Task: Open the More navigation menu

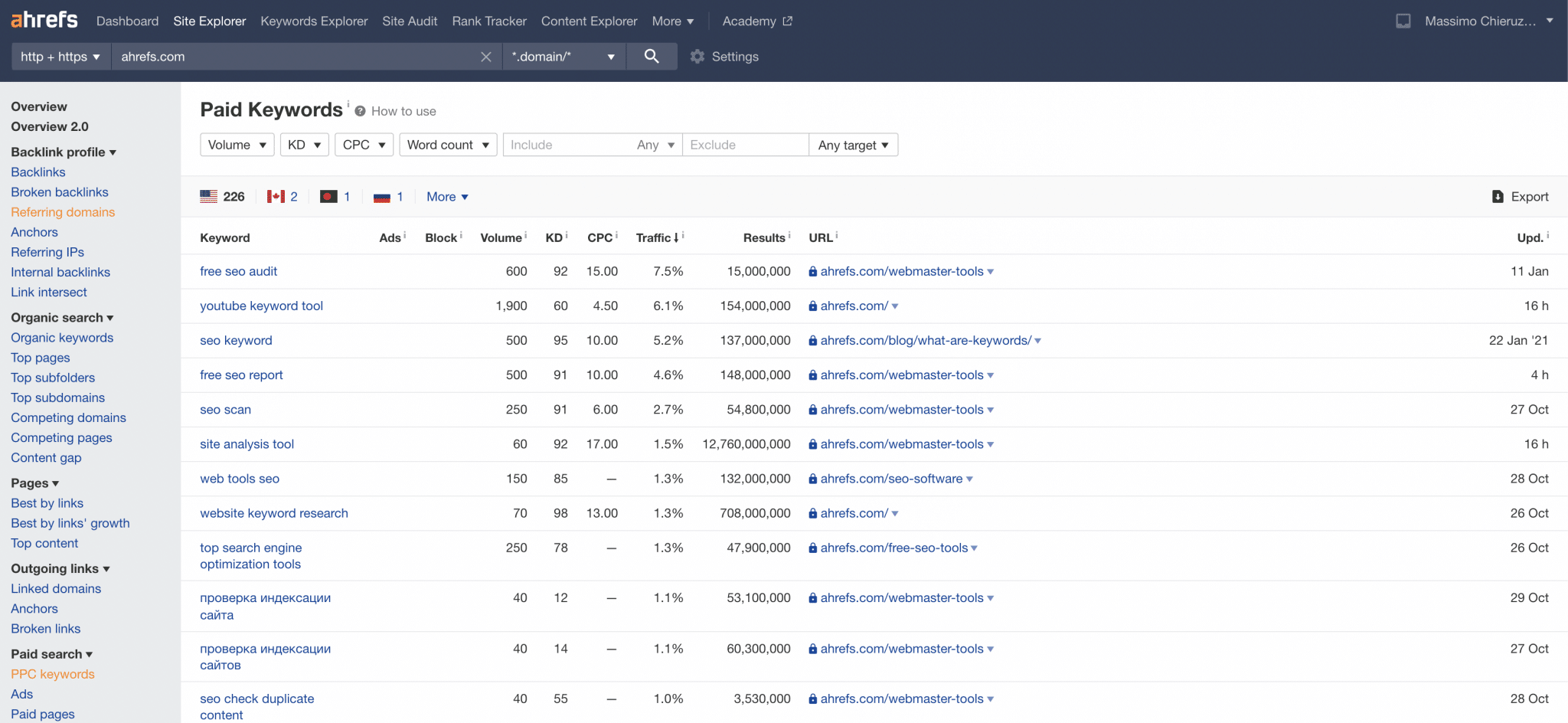Action: (x=672, y=21)
